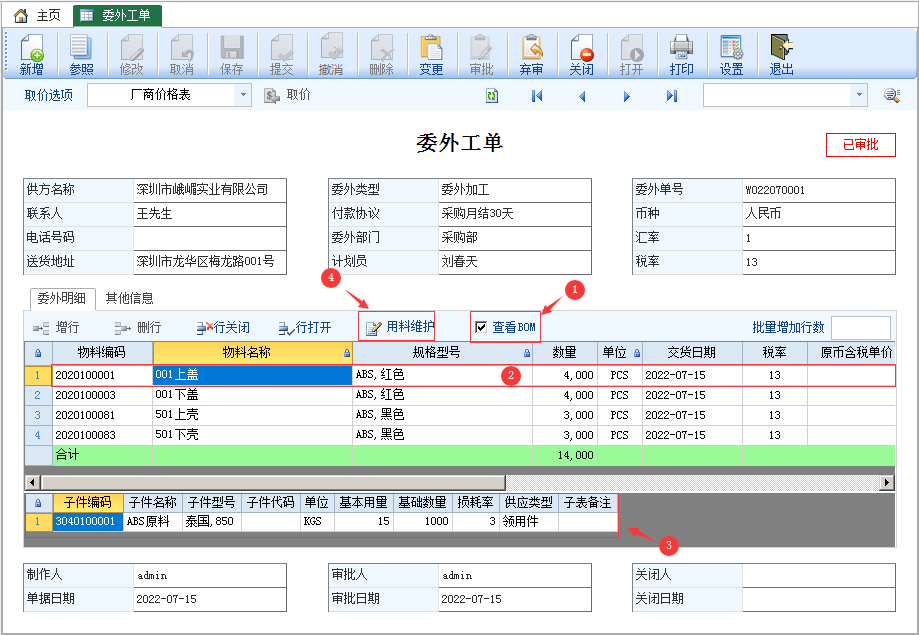Click the 撤消 (Undo submit) toolbar icon
Image resolution: width=919 pixels, height=635 pixels.
[331, 55]
